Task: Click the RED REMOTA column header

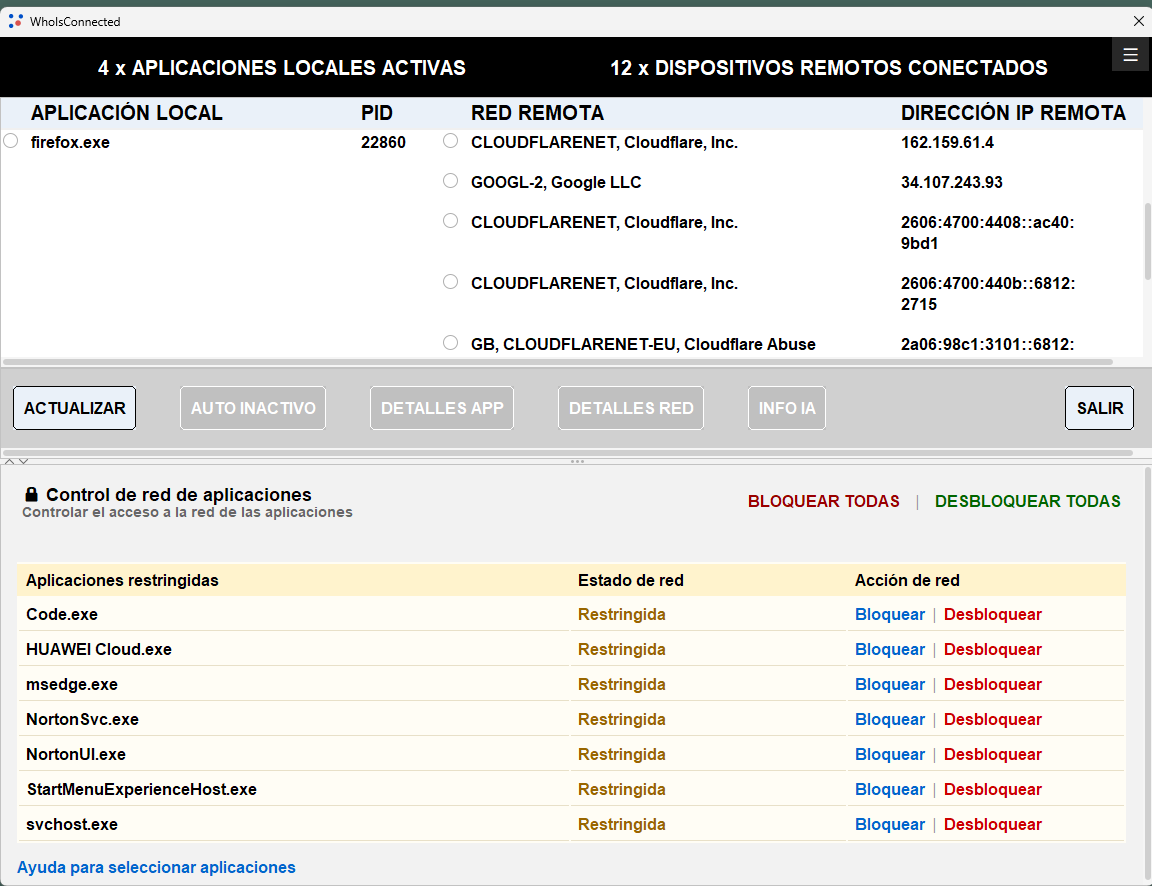Action: (538, 113)
